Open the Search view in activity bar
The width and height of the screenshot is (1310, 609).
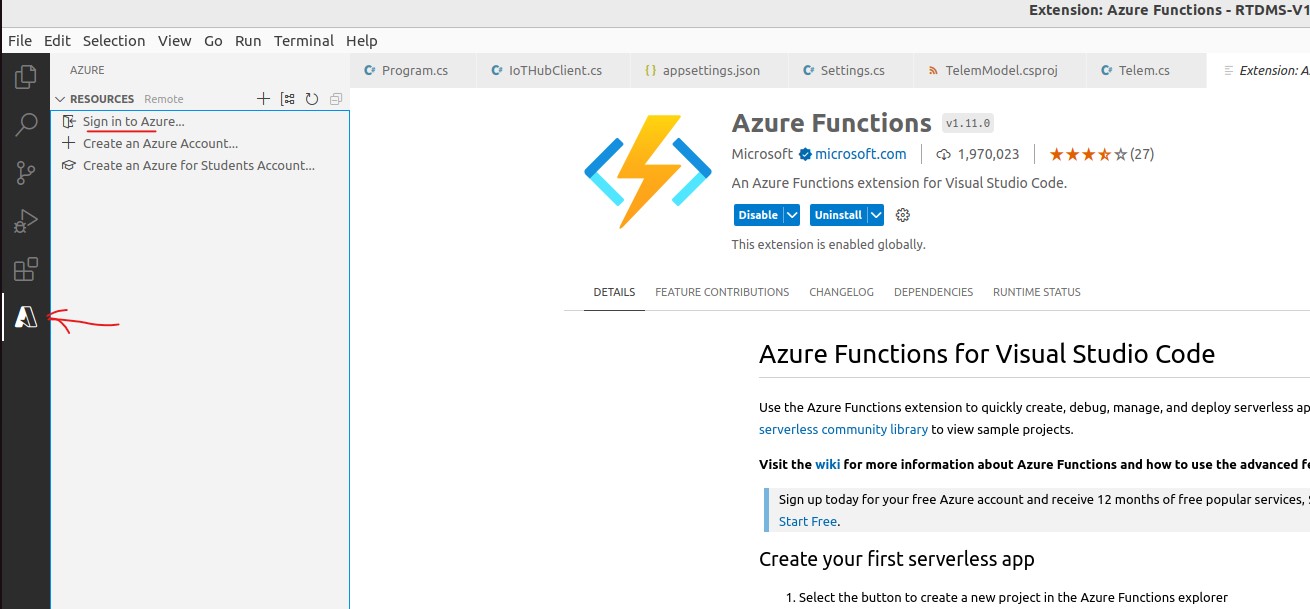[26, 124]
